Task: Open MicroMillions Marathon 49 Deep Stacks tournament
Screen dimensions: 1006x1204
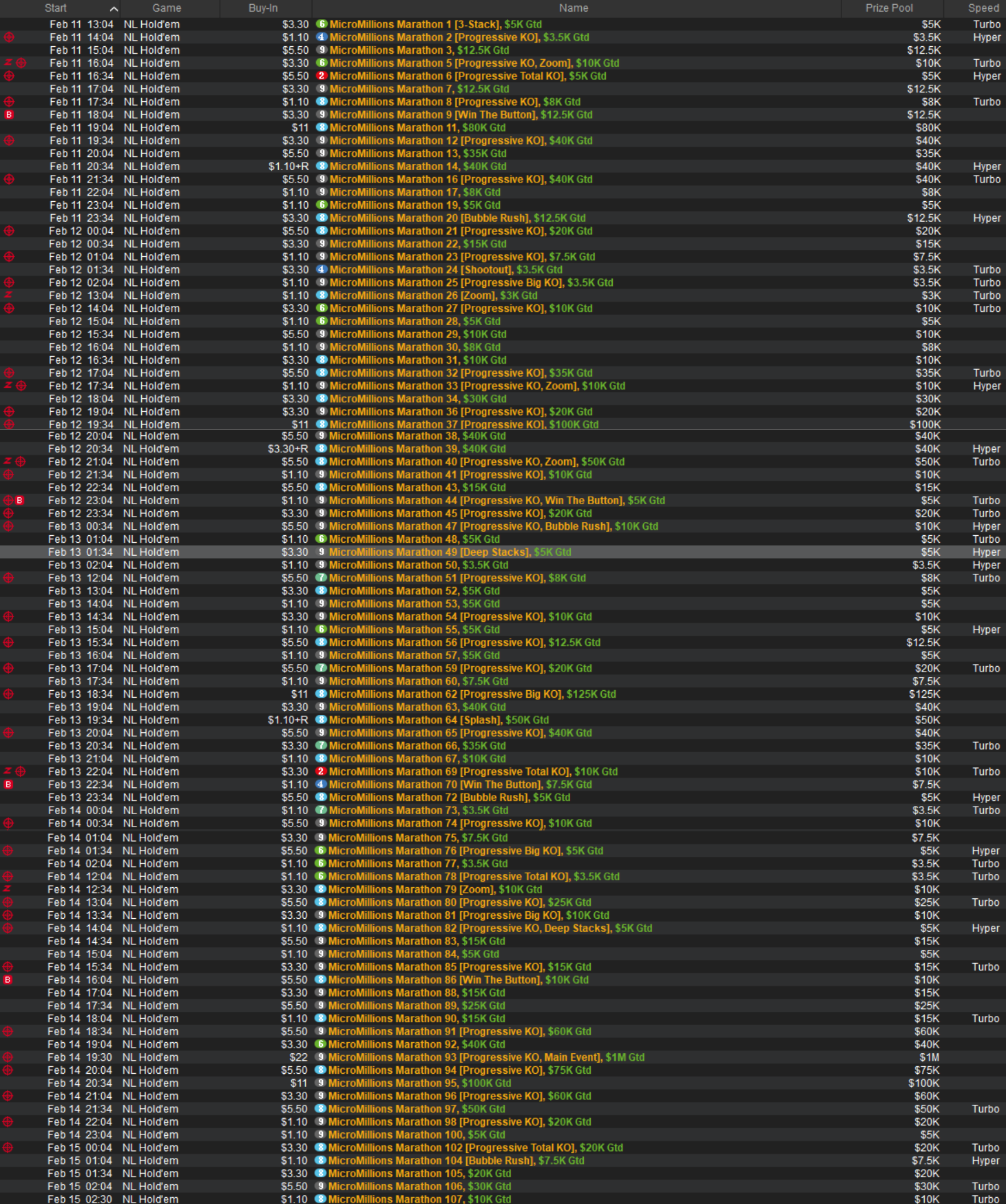Action: (450, 552)
